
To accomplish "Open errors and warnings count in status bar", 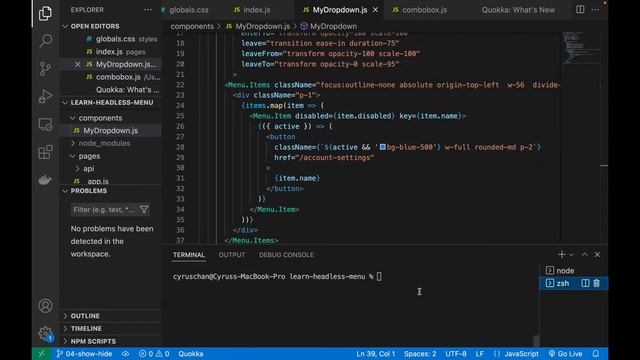I will pos(154,354).
